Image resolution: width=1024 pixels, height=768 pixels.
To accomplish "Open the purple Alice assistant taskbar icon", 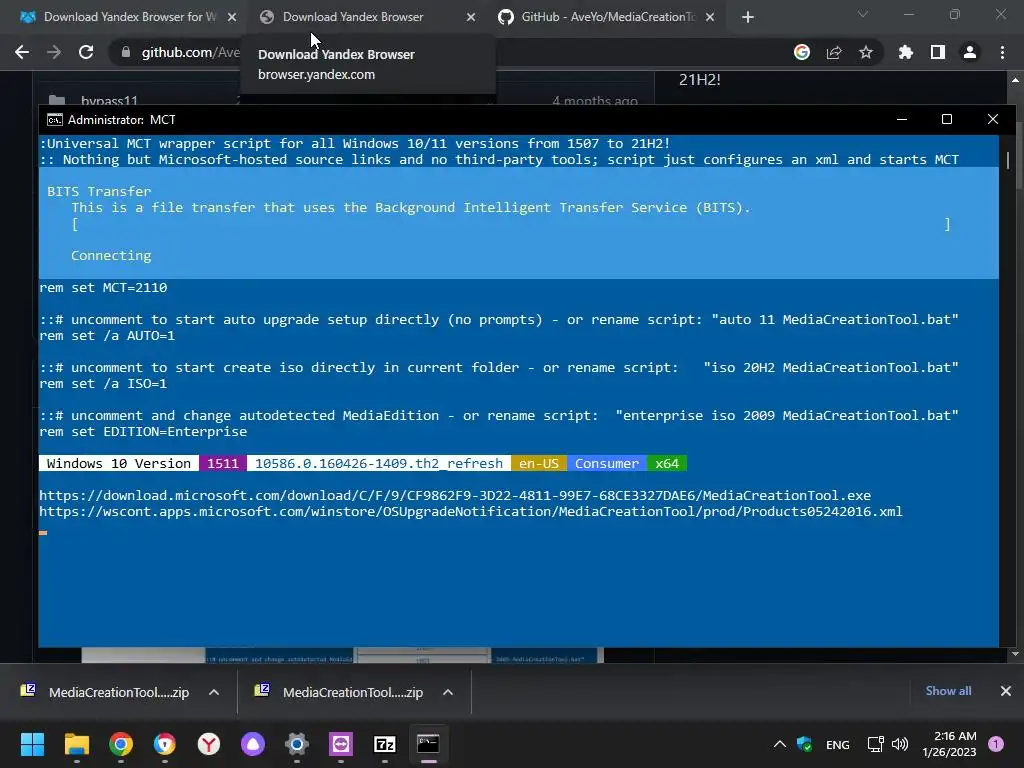I will [253, 744].
